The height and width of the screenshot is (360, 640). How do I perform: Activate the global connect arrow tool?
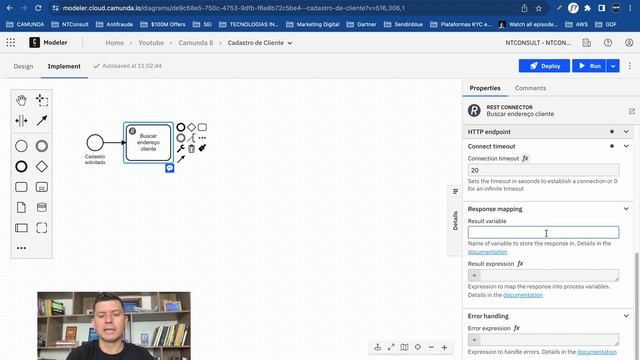tap(42, 120)
